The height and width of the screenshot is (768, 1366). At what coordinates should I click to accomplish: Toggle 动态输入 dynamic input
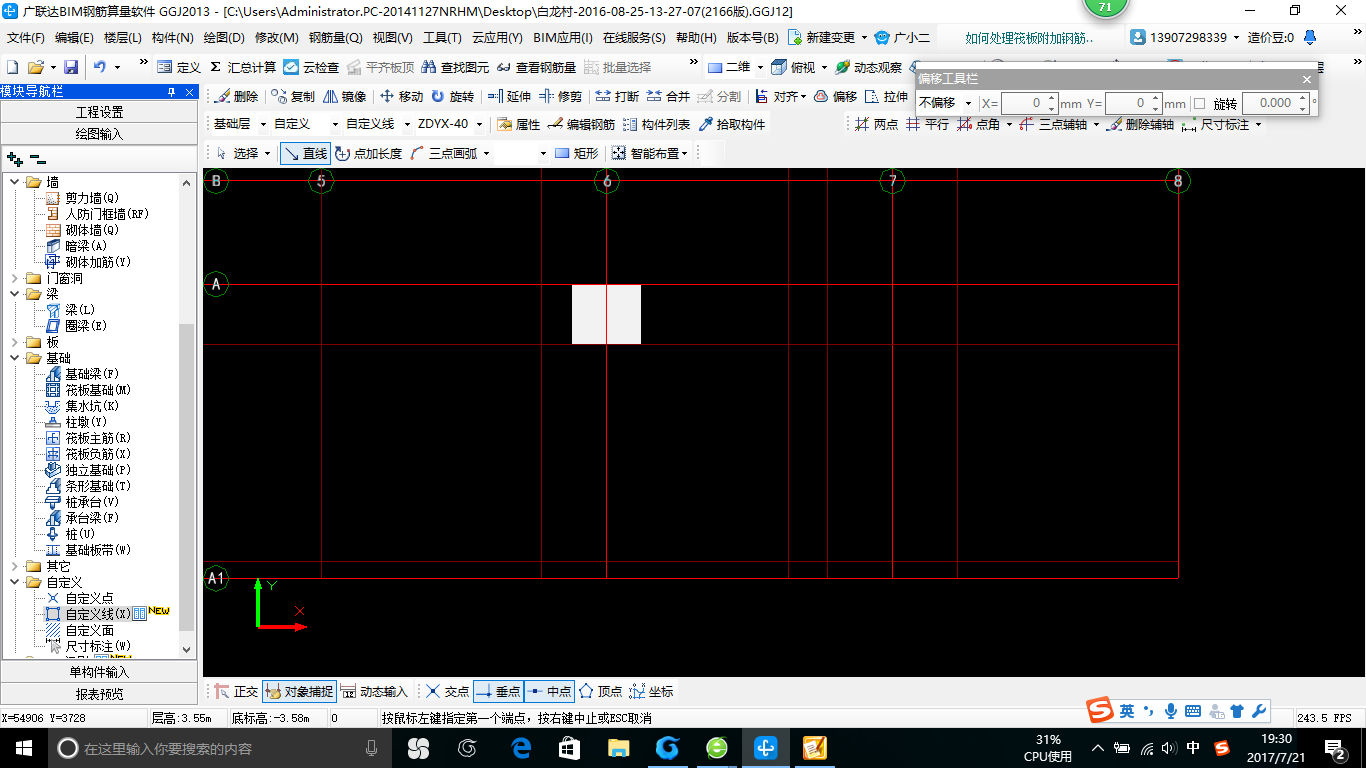[375, 691]
